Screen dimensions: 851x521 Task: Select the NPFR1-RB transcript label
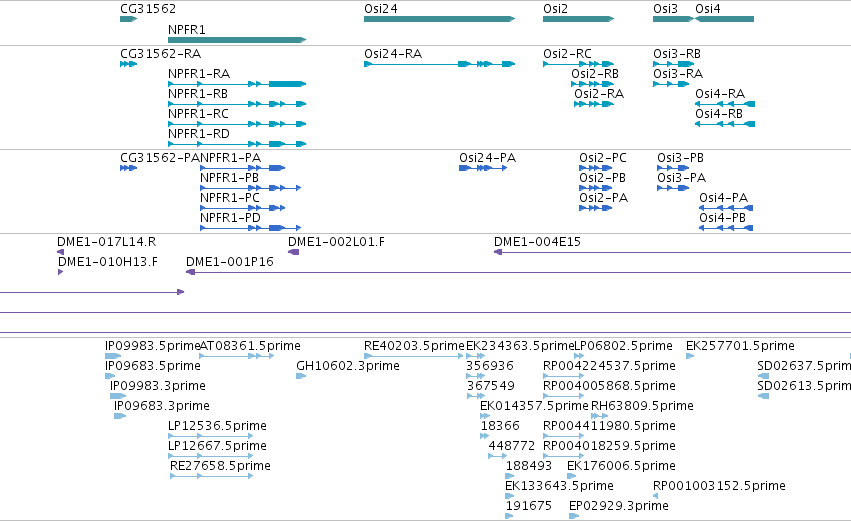tap(198, 94)
